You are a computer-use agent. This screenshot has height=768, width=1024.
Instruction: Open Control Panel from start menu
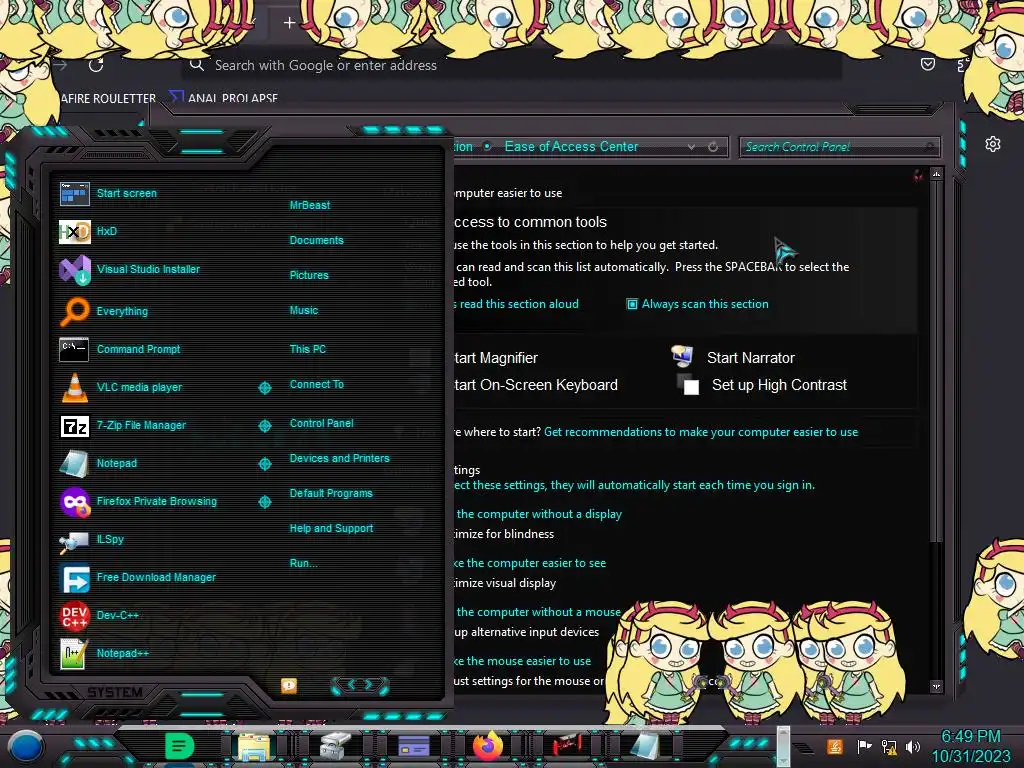click(321, 423)
